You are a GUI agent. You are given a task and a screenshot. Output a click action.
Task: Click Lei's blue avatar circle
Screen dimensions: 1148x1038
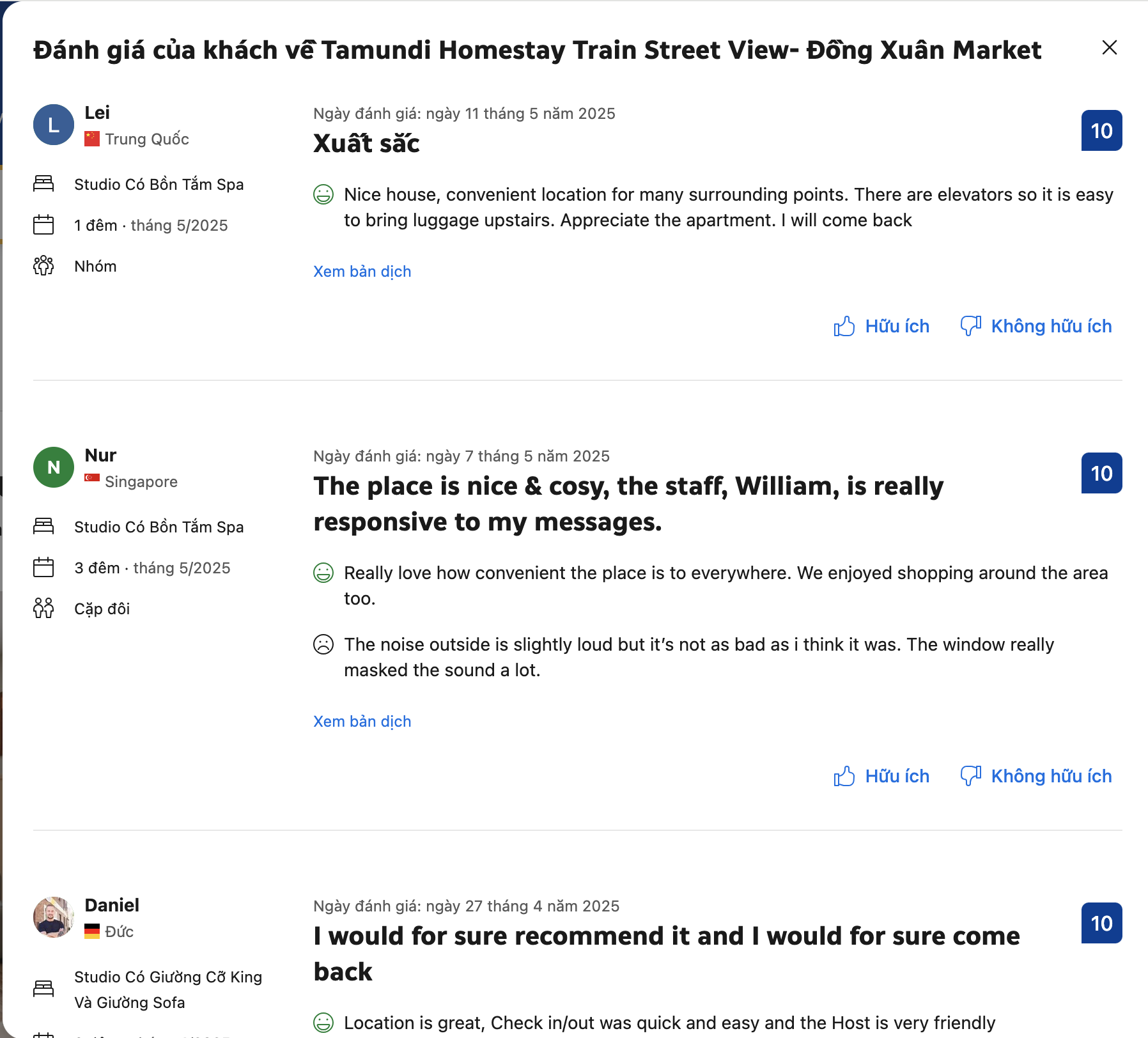(x=54, y=125)
